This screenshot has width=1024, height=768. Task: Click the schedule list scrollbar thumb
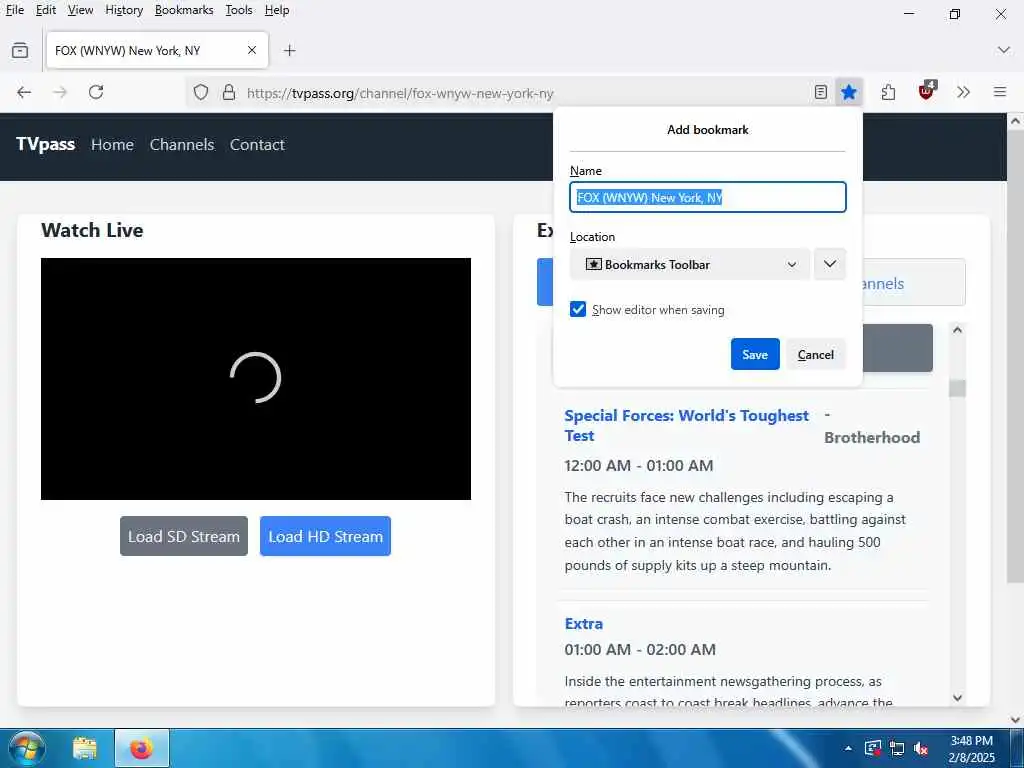coord(957,388)
